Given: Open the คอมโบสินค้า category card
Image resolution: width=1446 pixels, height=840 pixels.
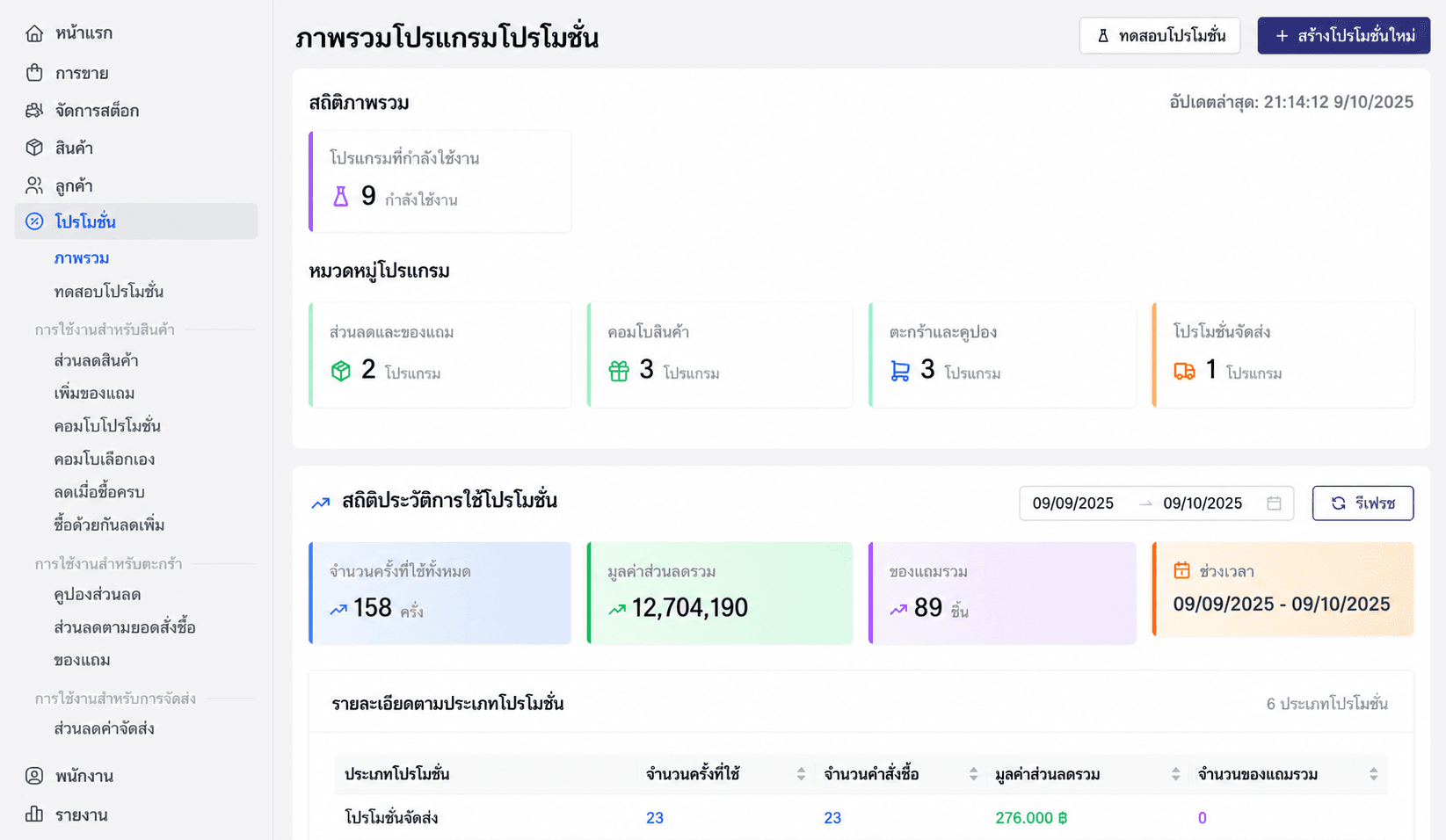Looking at the screenshot, I should click(720, 355).
